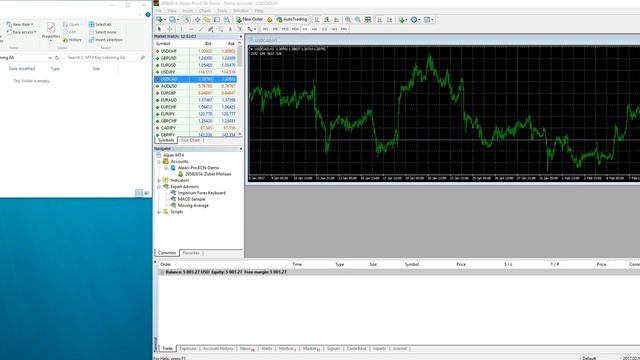The width and height of the screenshot is (640, 360).
Task: Set chart timeframe to M30
Action: click(x=295, y=29)
